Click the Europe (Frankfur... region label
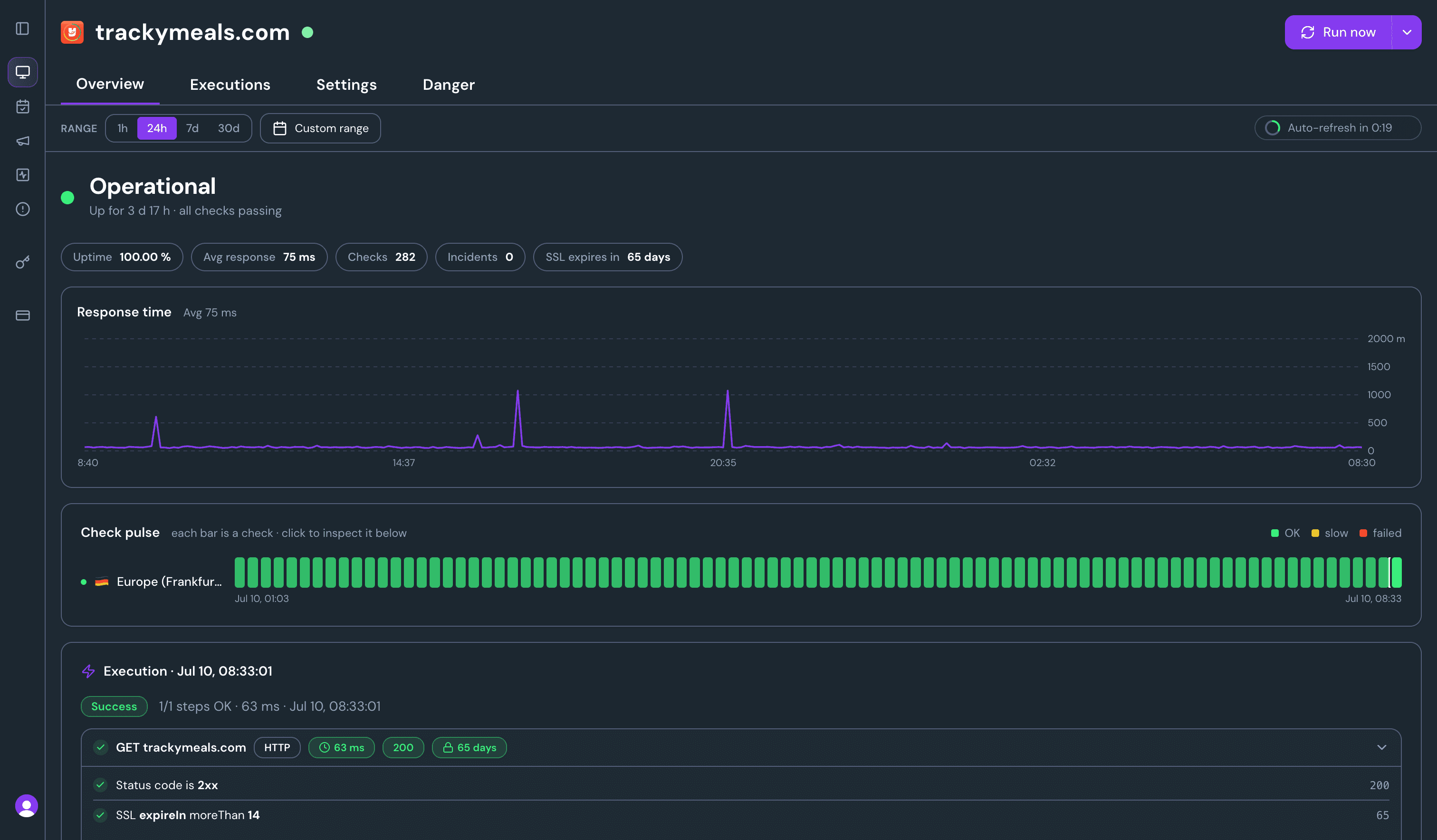Viewport: 1437px width, 840px height. [169, 582]
